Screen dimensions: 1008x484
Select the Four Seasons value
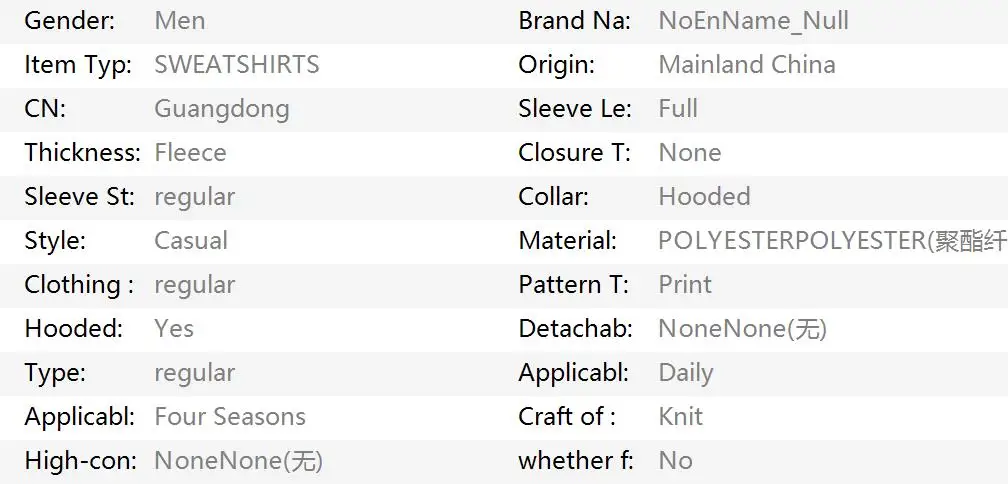pyautogui.click(x=230, y=417)
